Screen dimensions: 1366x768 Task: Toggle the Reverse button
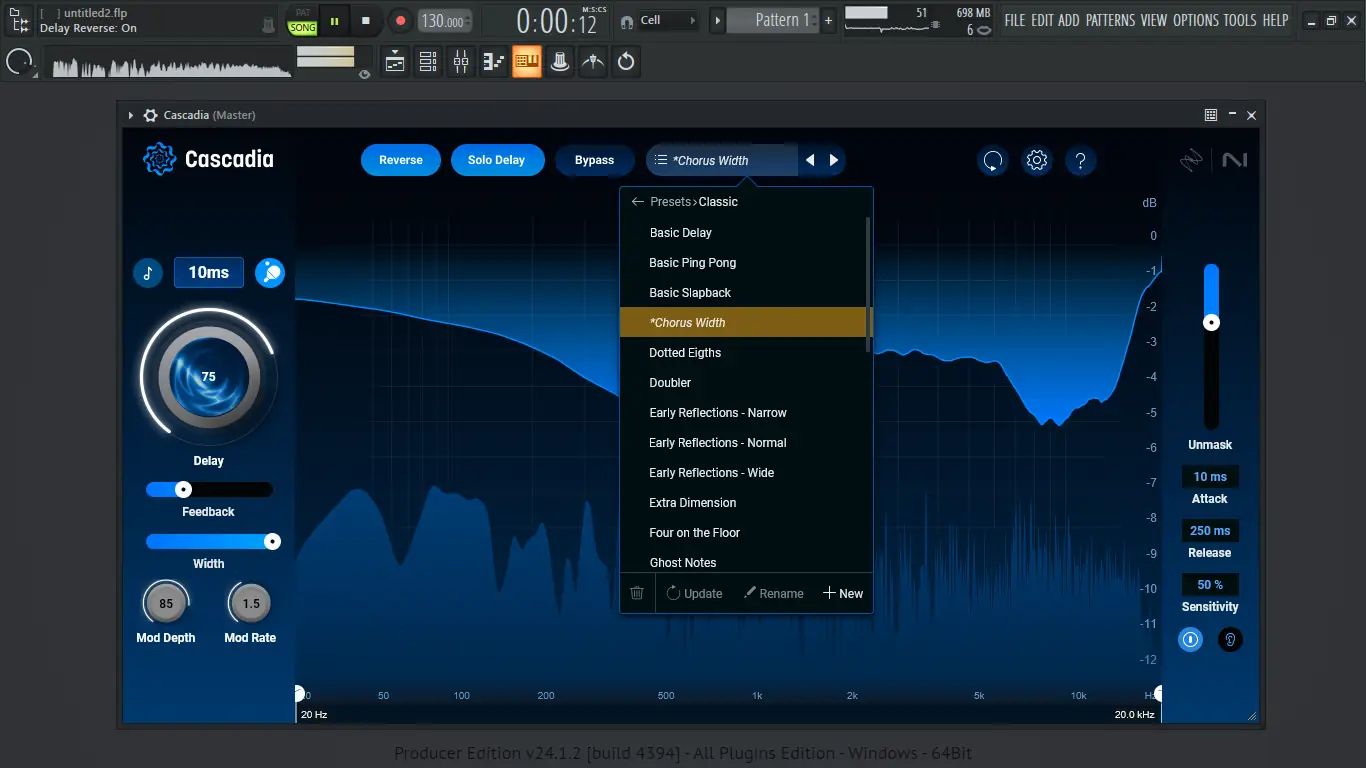pyautogui.click(x=401, y=160)
